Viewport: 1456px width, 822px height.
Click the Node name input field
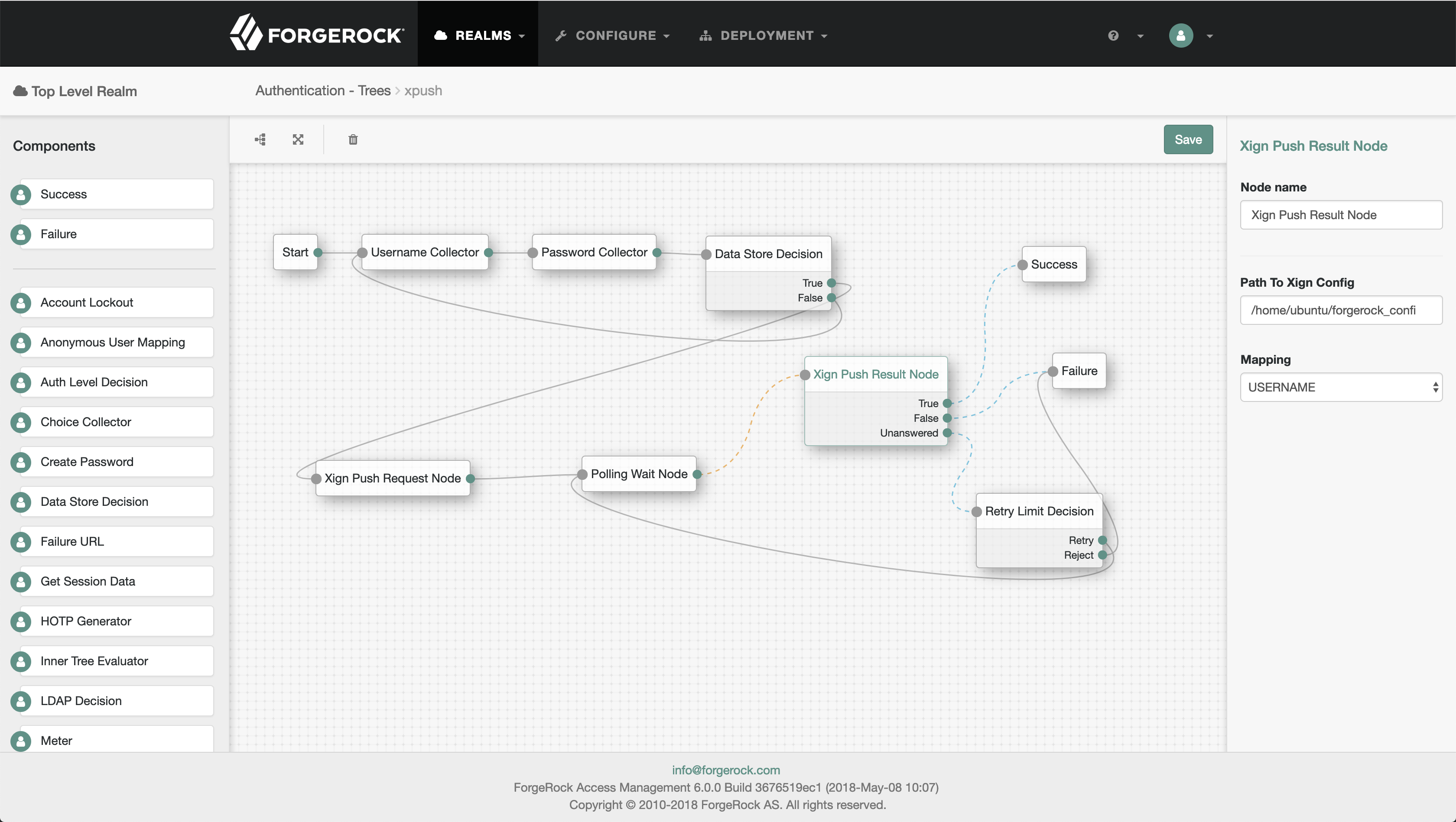(x=1340, y=215)
